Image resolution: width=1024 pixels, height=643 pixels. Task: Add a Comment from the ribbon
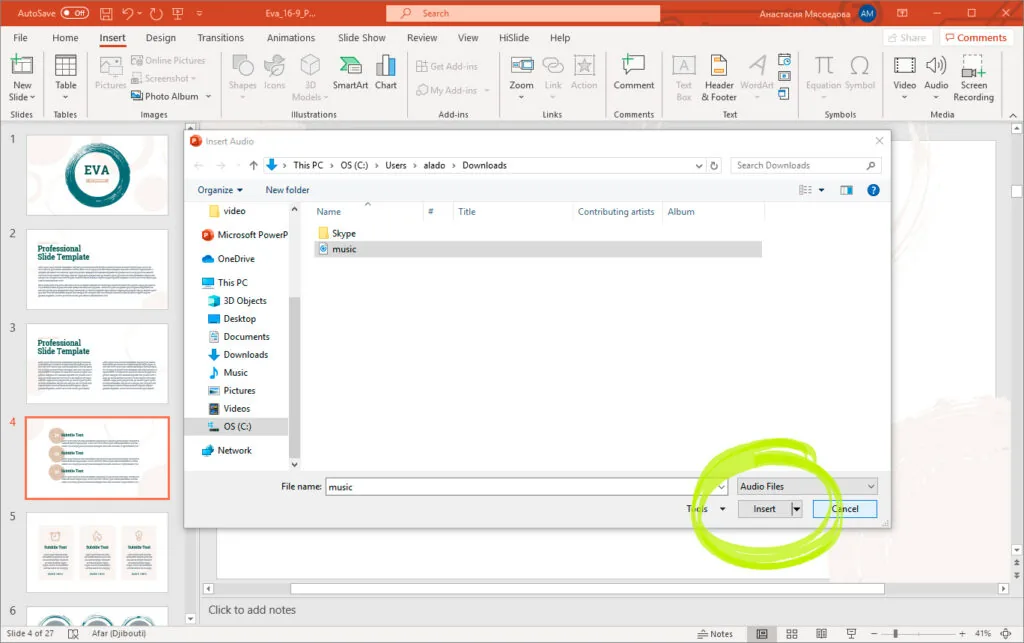click(x=633, y=72)
